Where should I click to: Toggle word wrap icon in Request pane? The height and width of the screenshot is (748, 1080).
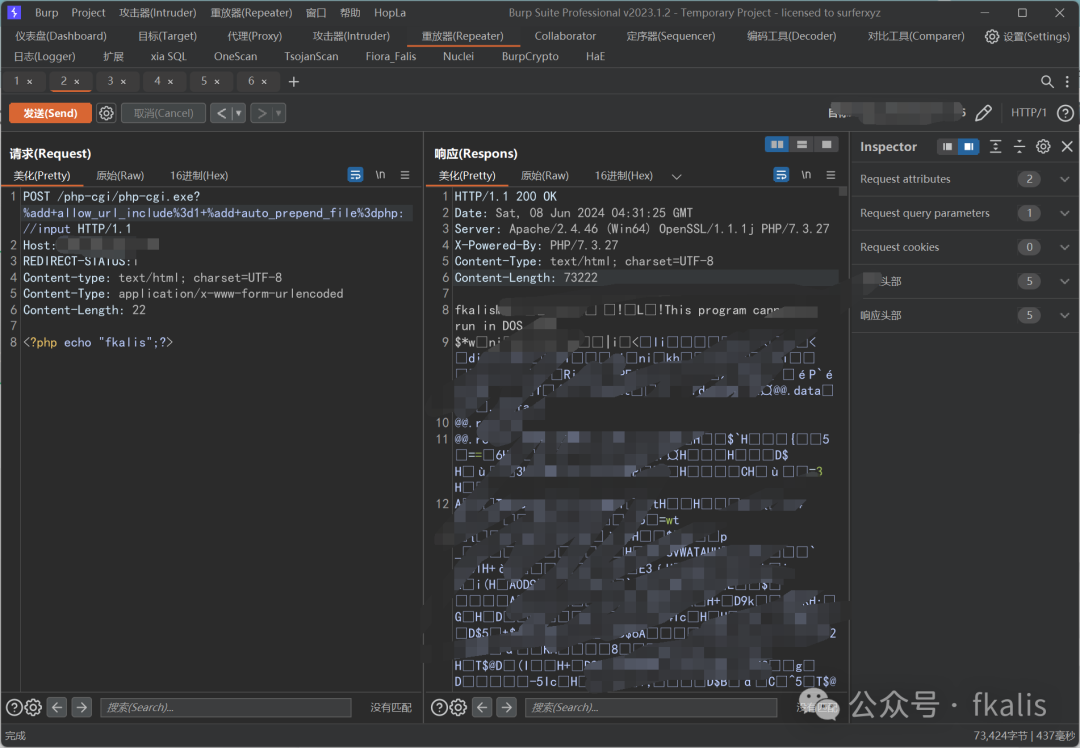(x=355, y=175)
